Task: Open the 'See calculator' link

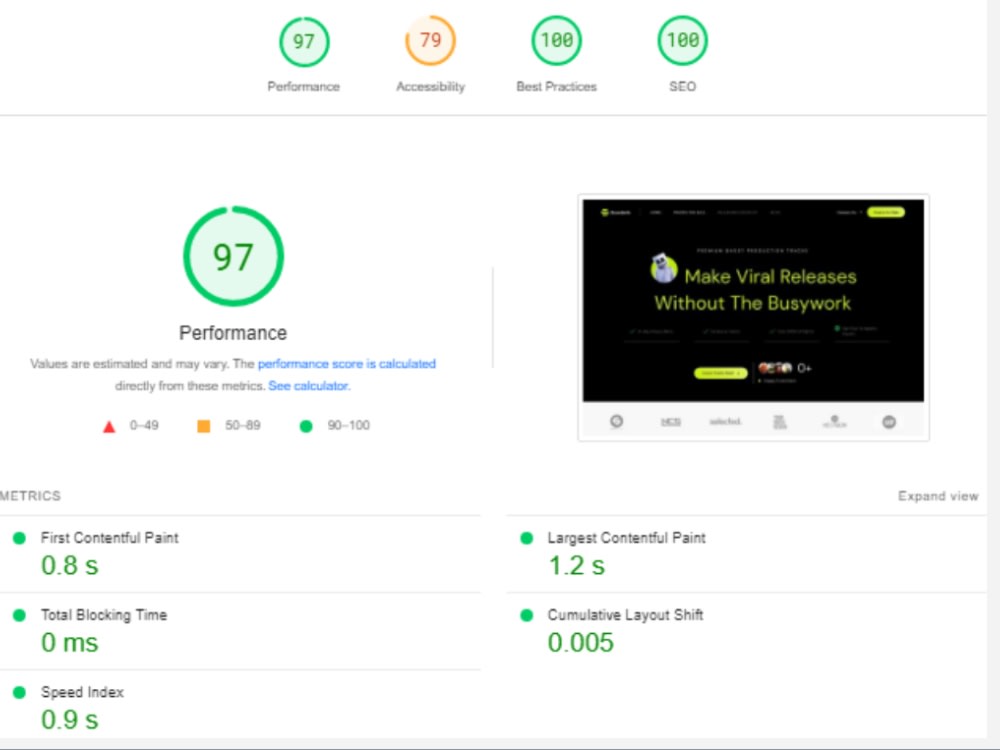Action: pos(309,386)
